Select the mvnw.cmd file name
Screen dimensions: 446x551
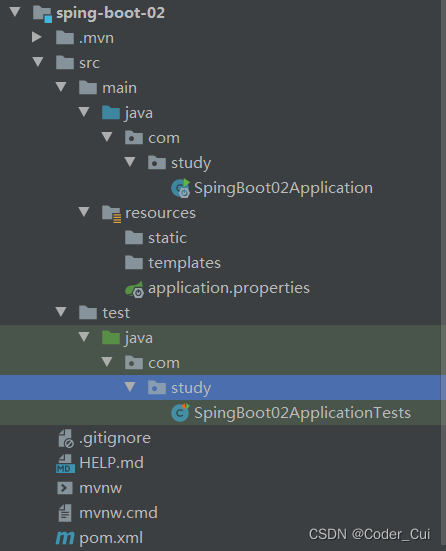tap(118, 513)
